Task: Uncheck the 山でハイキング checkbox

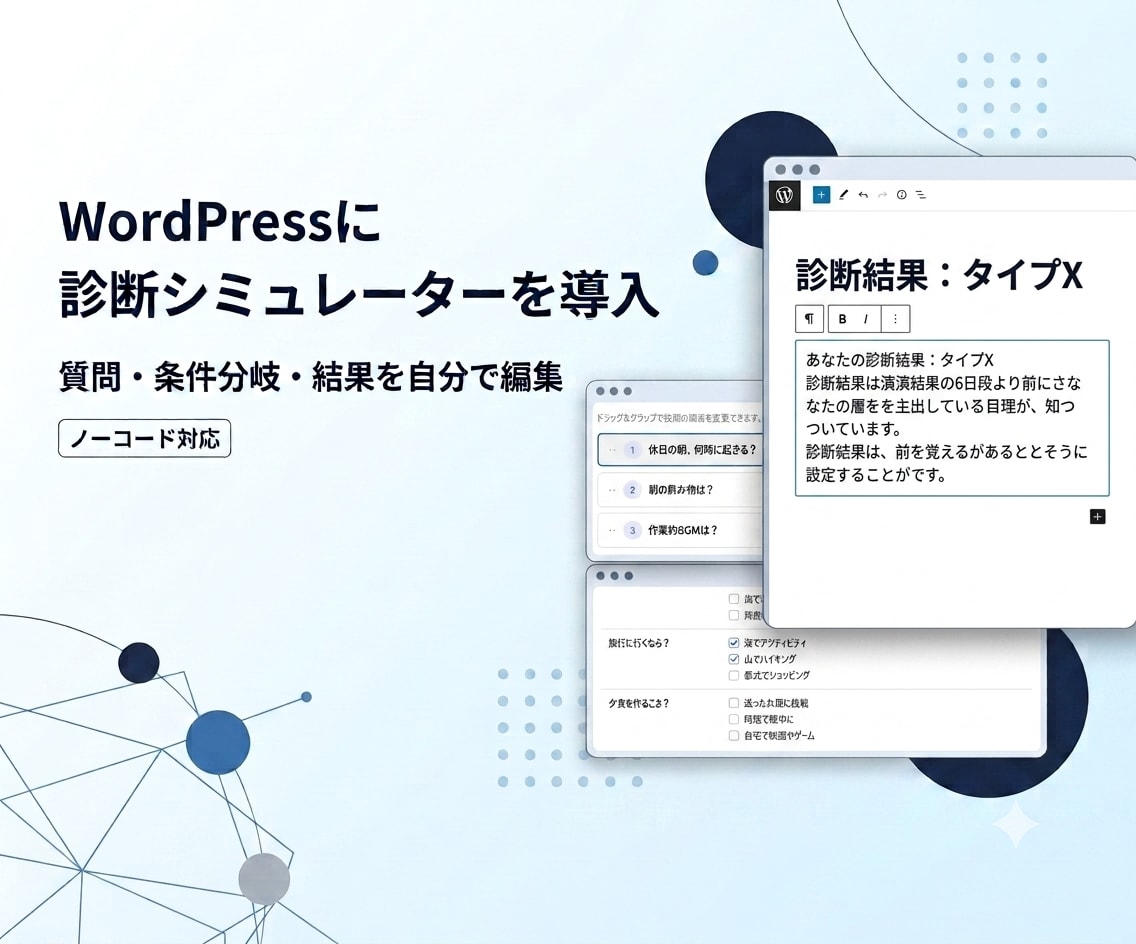Action: coord(734,659)
